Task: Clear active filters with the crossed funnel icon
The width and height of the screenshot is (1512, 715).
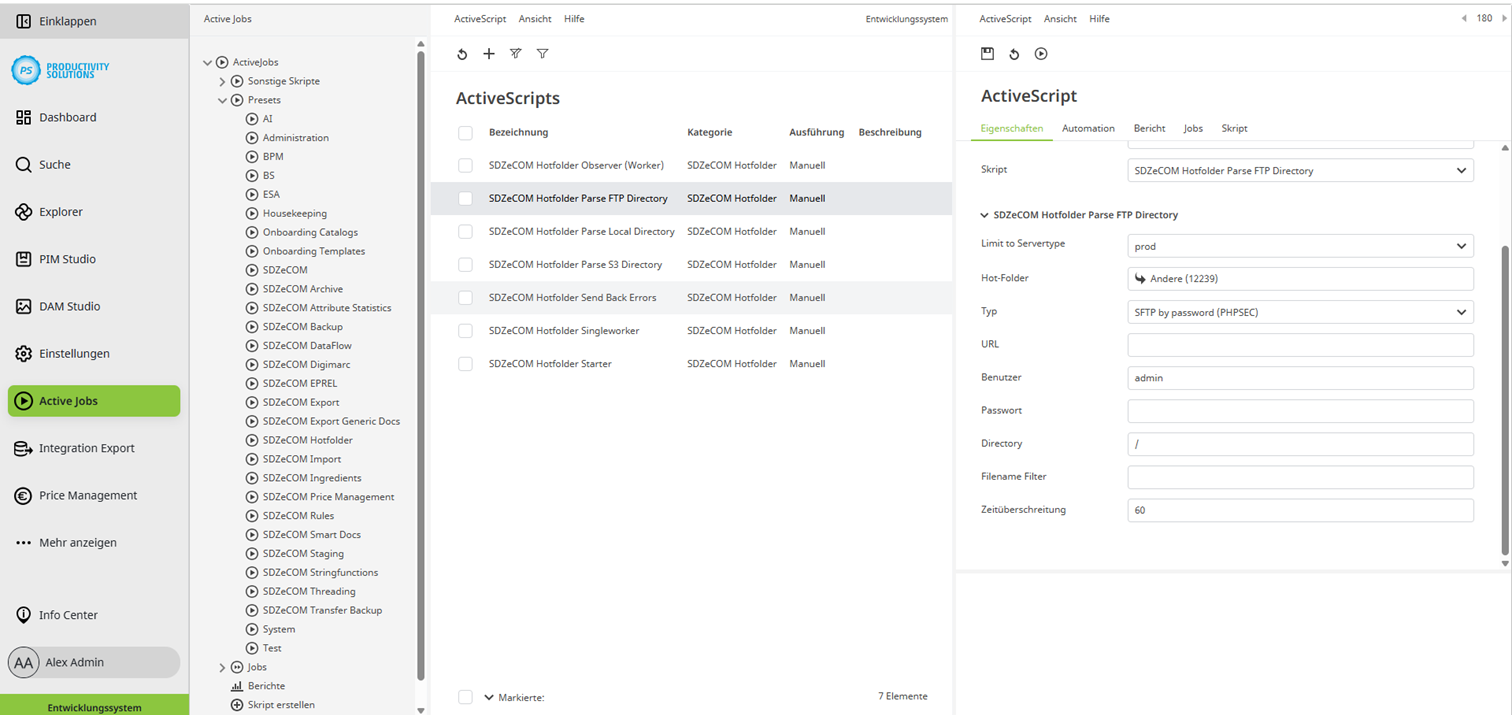Action: [515, 53]
